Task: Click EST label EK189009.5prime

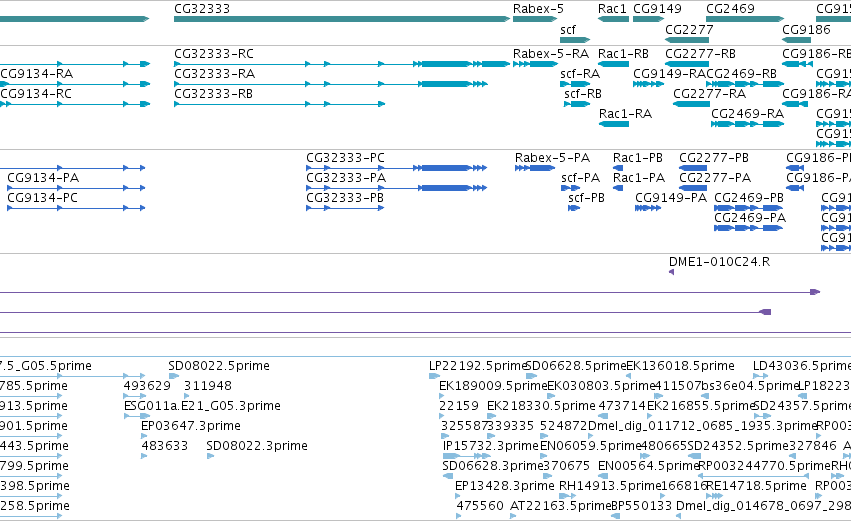Action: coord(493,386)
